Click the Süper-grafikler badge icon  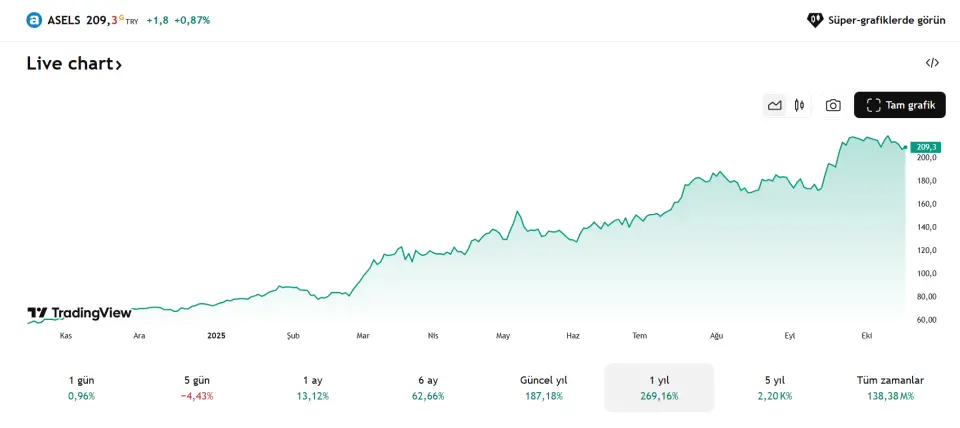pos(815,20)
